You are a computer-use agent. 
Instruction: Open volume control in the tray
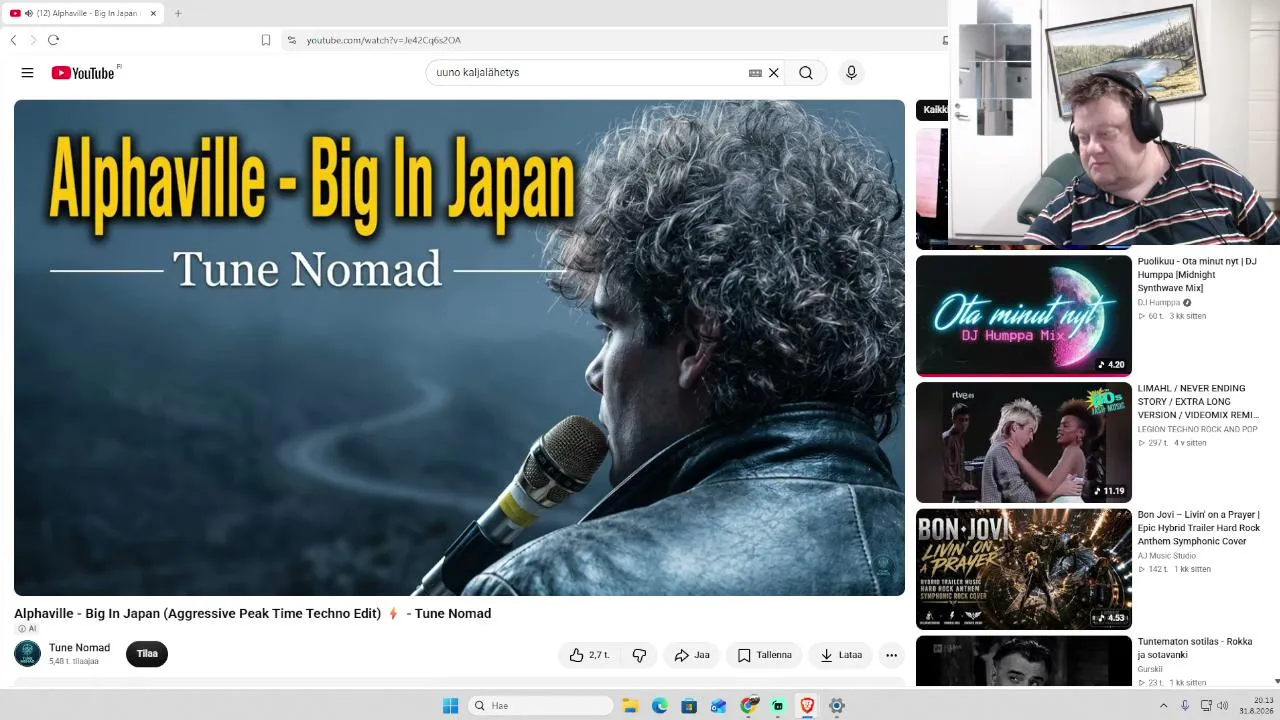tap(1223, 706)
